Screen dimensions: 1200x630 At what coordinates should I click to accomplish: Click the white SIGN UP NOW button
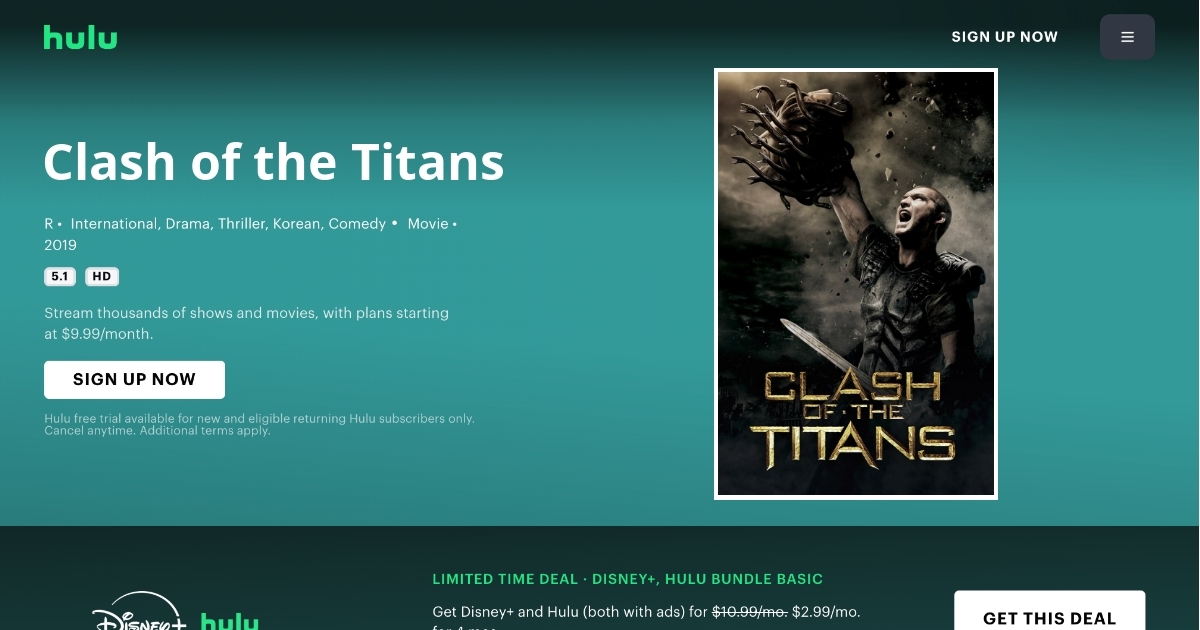click(134, 380)
